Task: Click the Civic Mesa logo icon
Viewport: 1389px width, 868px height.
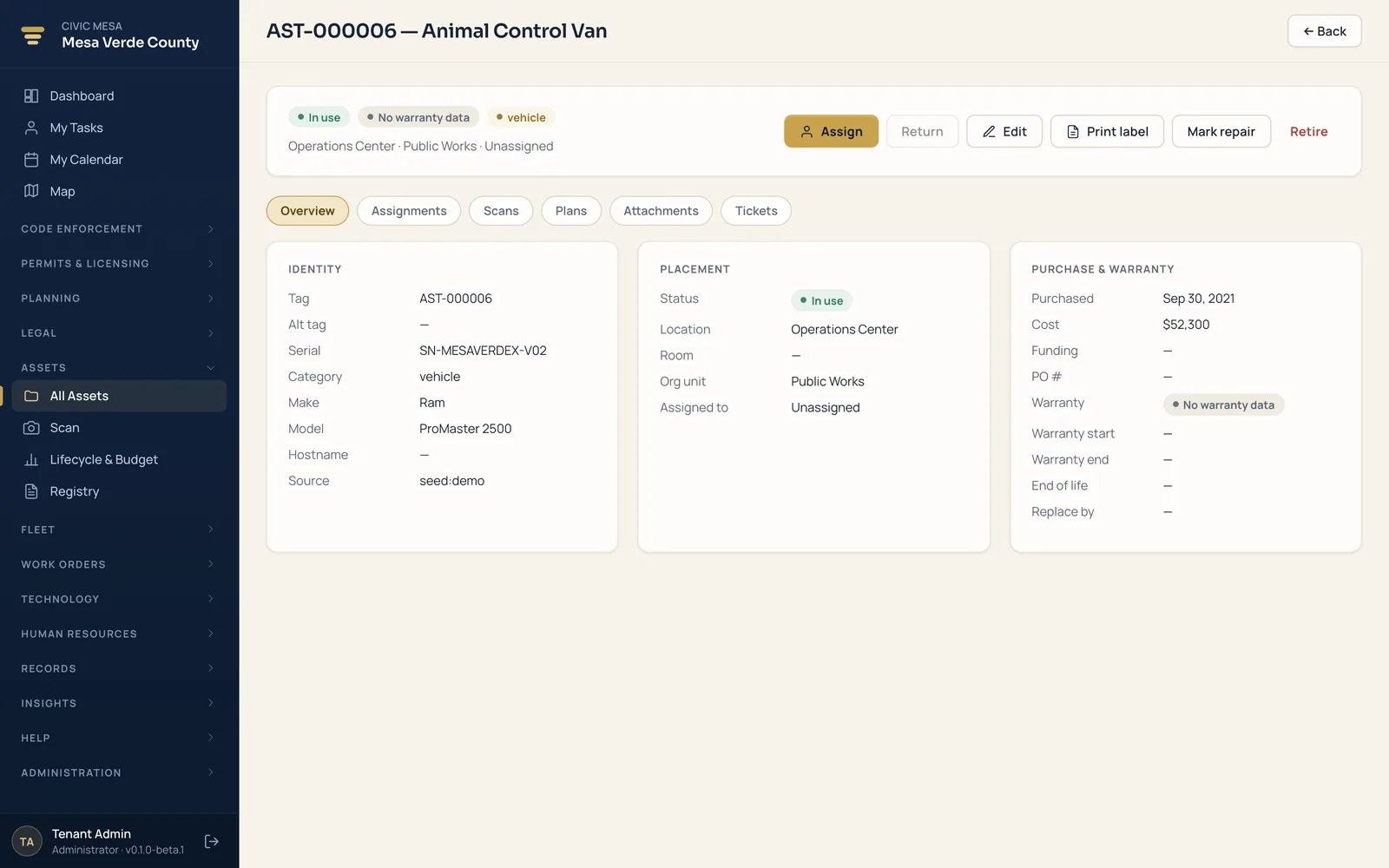Action: coord(32,35)
